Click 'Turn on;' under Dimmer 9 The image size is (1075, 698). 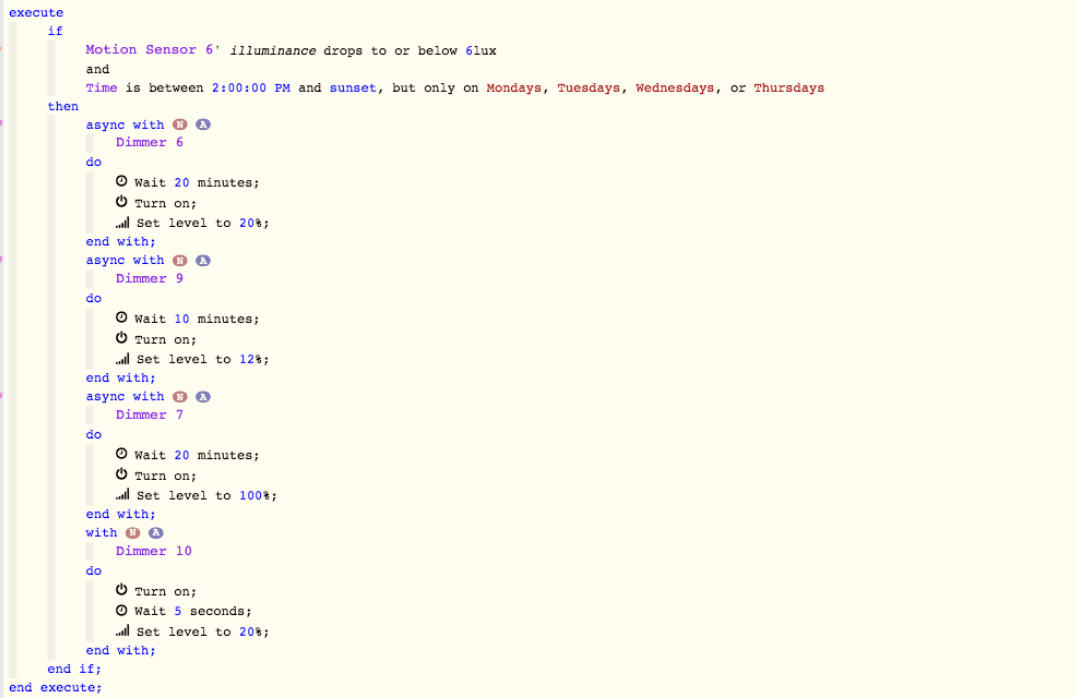165,339
